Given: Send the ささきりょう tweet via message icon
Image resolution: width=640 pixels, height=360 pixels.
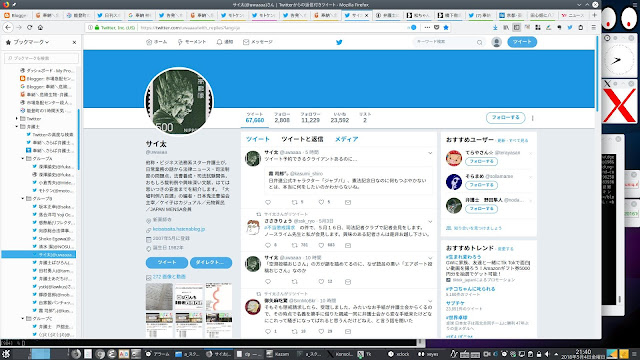Looking at the screenshot, I should (x=348, y=245).
